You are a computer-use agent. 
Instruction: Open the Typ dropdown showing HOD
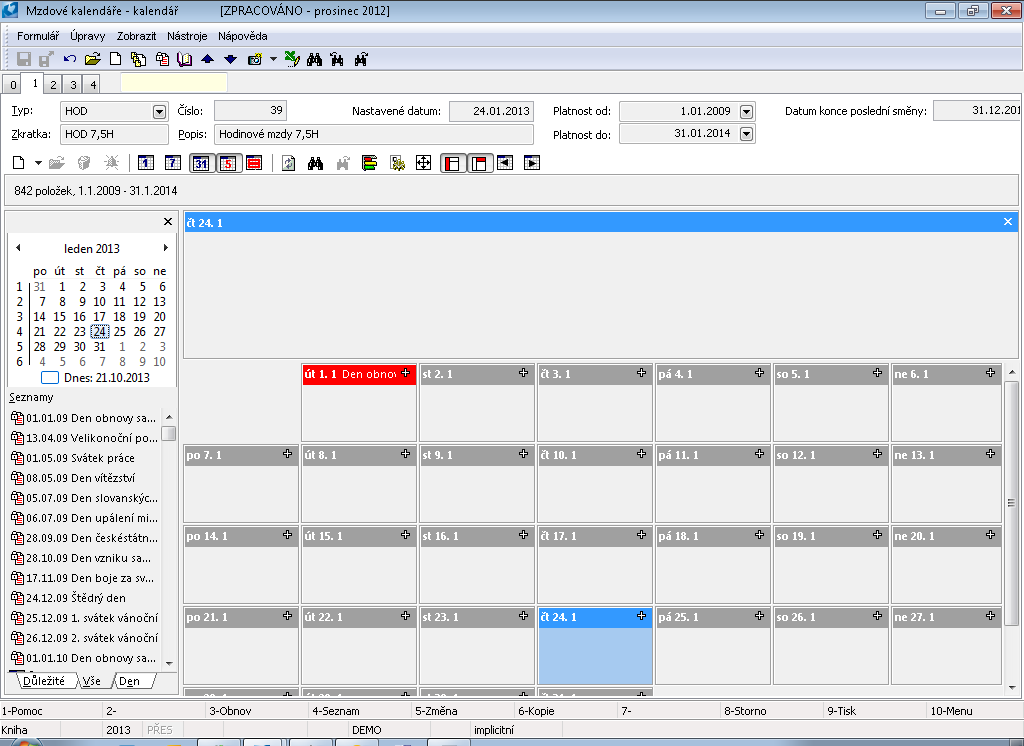coord(159,112)
